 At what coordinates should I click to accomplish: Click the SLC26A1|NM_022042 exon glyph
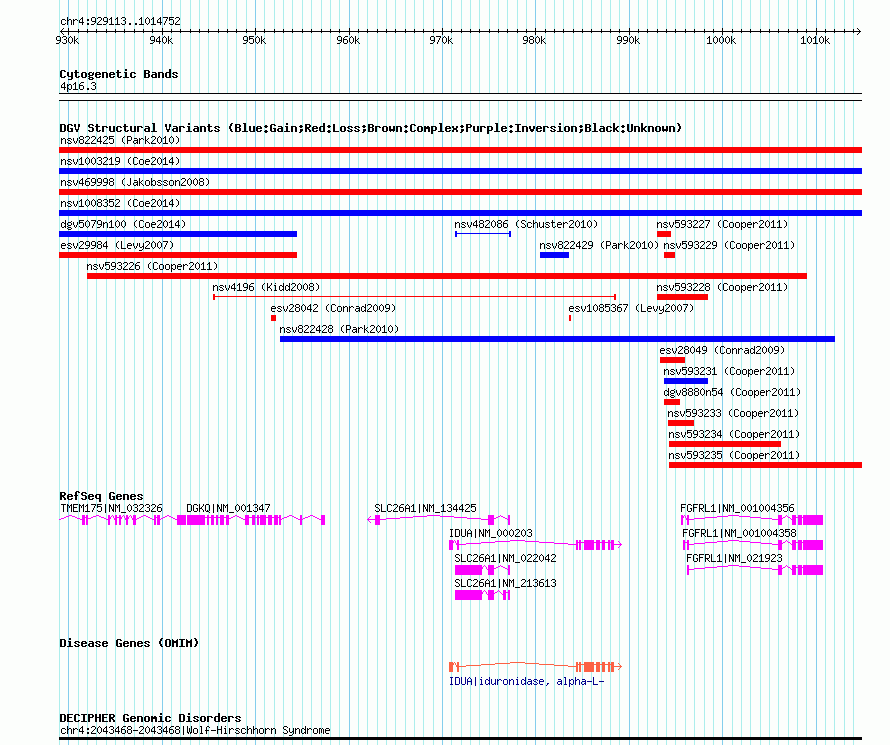click(x=482, y=570)
